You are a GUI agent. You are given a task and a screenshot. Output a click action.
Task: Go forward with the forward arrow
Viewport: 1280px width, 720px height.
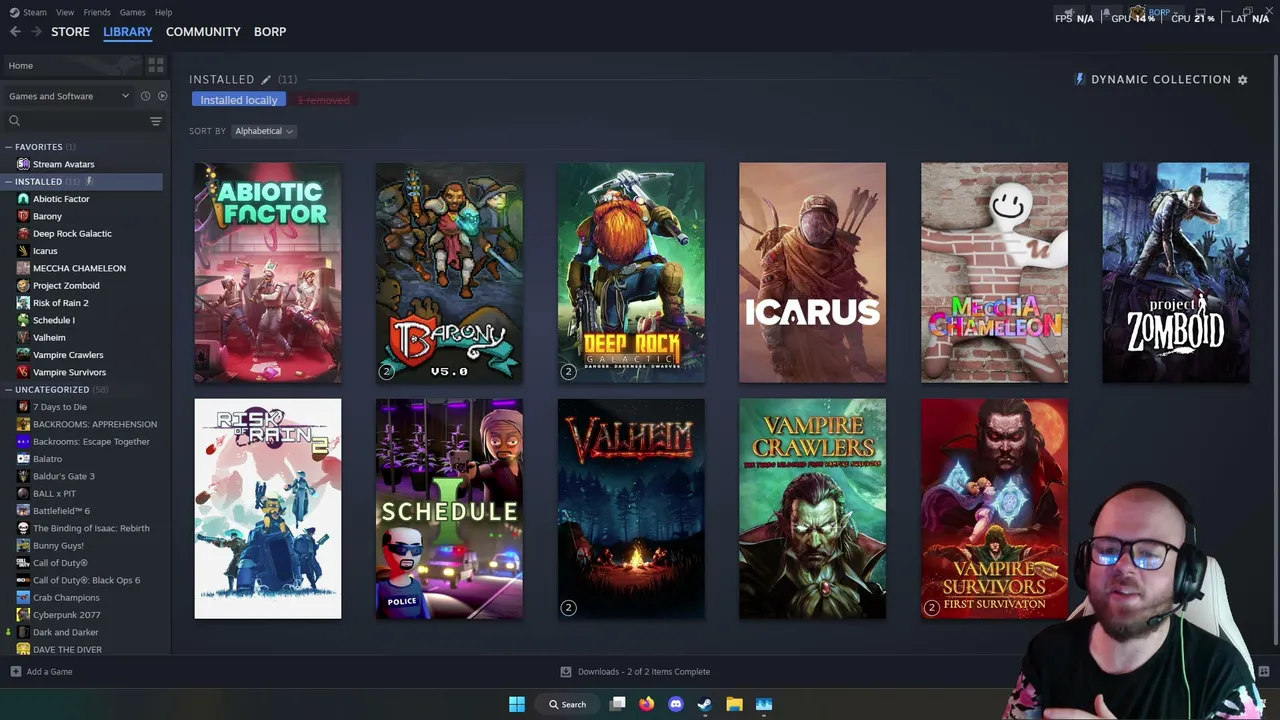(36, 32)
